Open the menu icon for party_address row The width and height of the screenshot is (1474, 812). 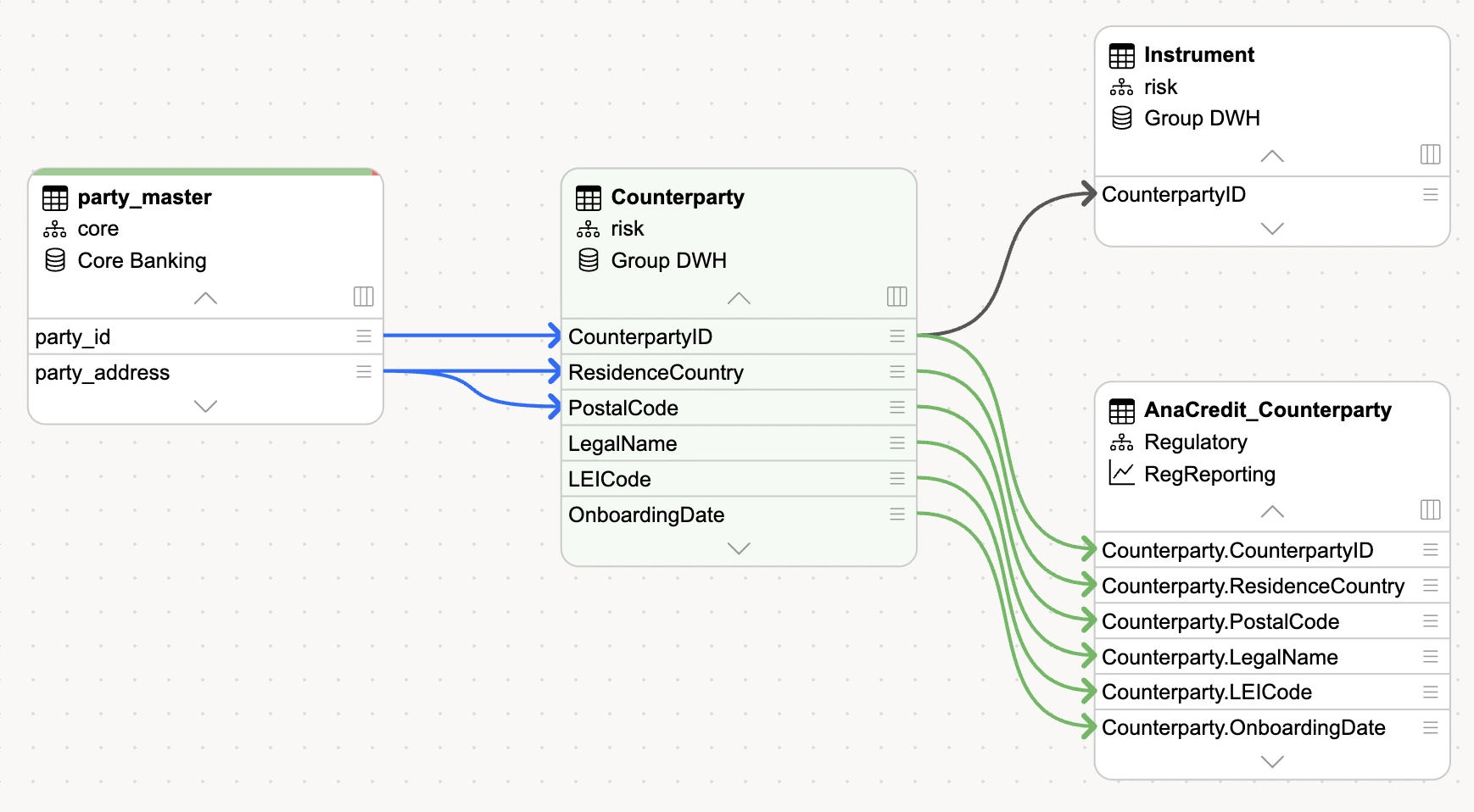pos(364,372)
